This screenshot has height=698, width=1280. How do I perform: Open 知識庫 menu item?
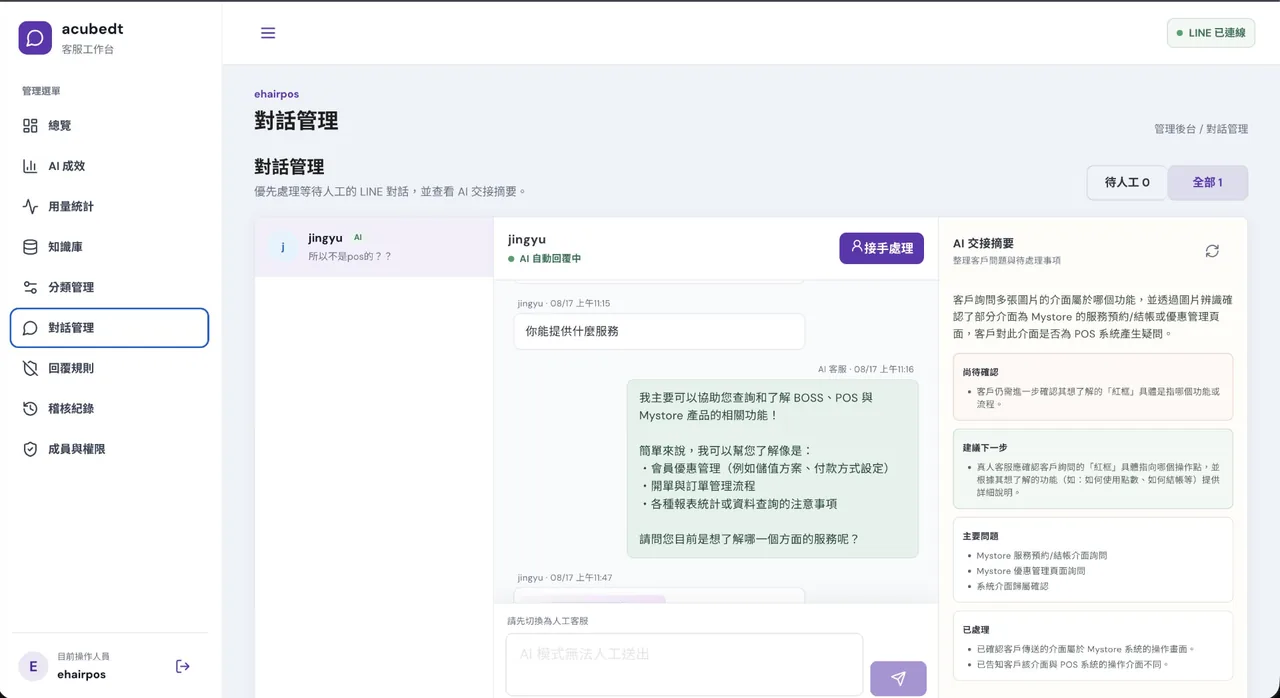coord(109,247)
